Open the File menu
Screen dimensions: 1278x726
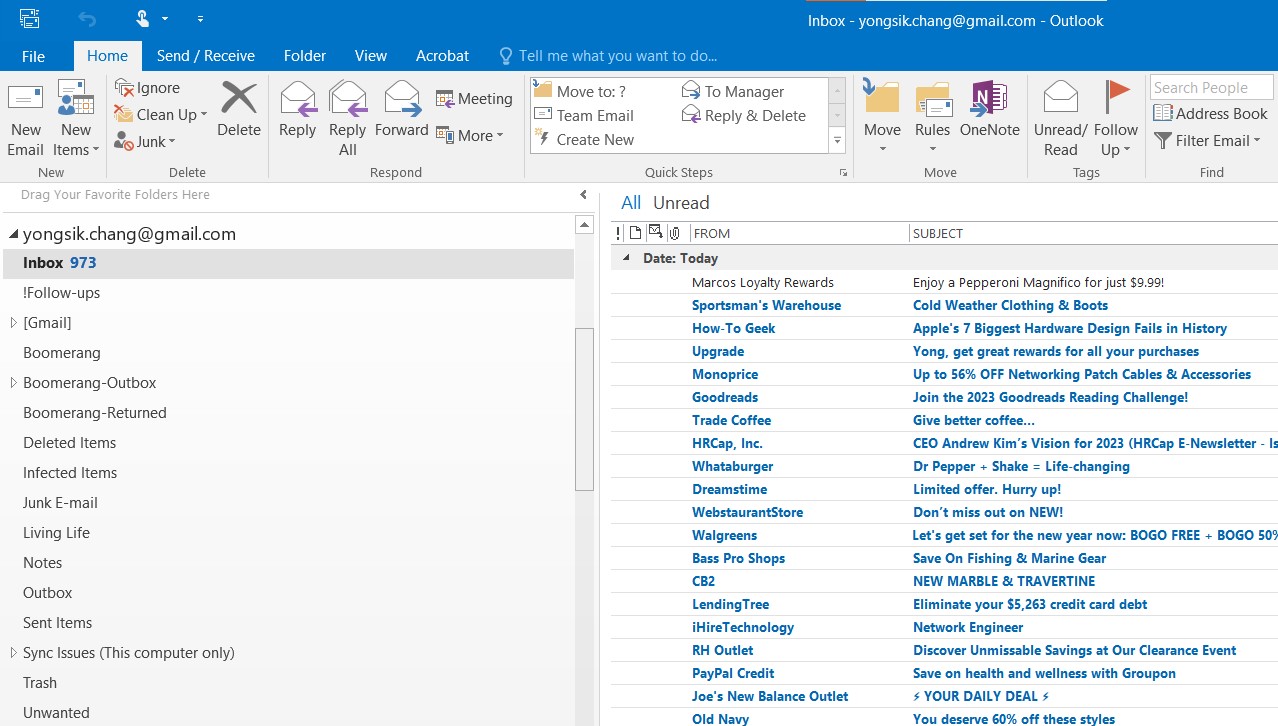pos(33,56)
